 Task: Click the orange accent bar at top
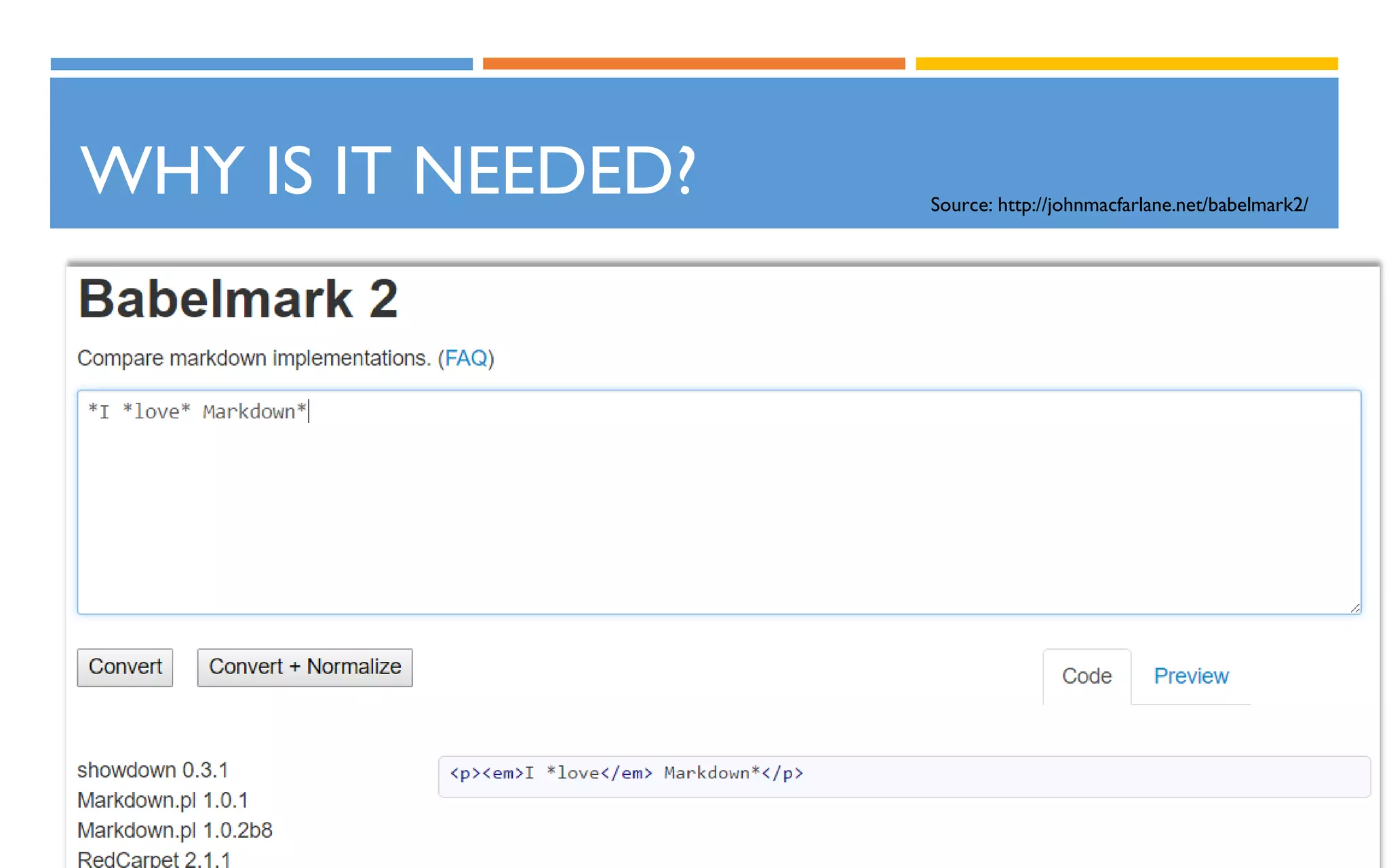click(x=693, y=64)
